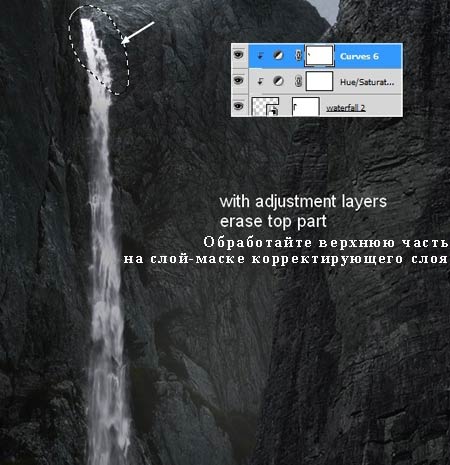Hide the Curves 6 layer

point(238,55)
